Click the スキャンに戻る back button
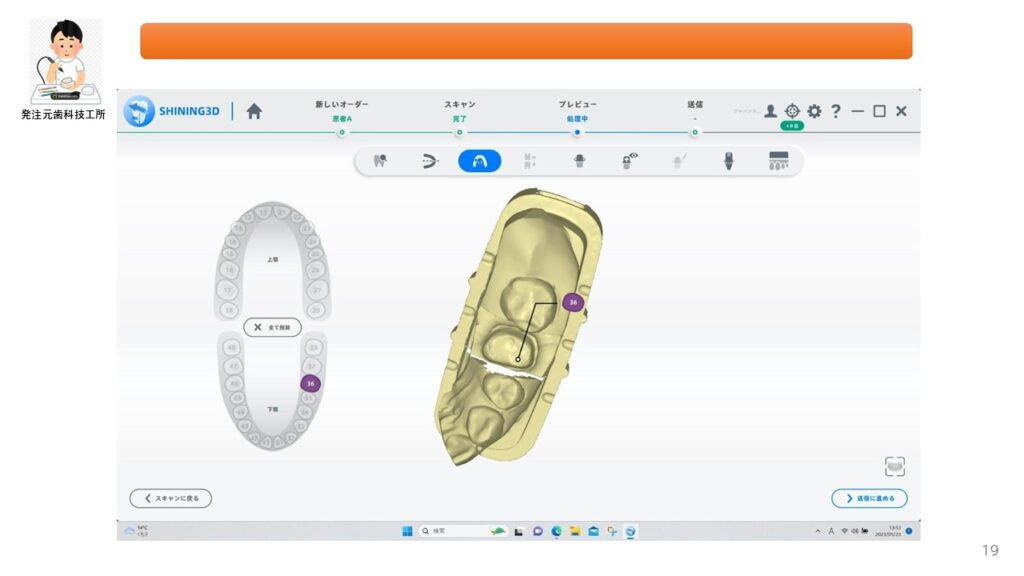 point(171,498)
